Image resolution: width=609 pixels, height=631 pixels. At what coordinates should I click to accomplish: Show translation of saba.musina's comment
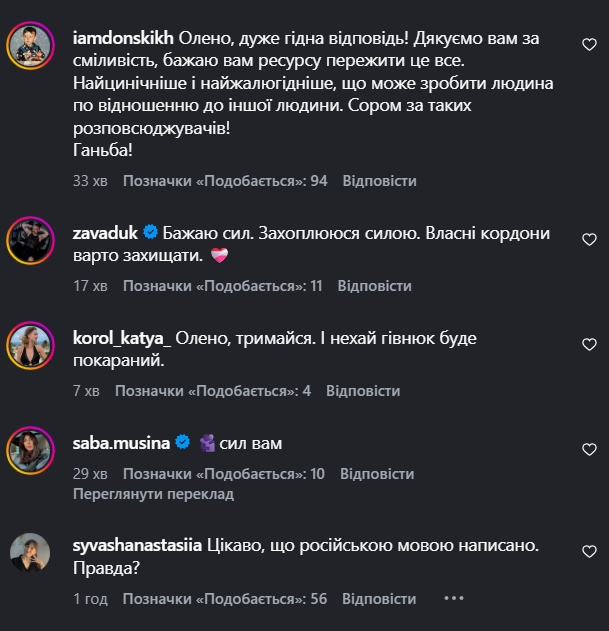tap(153, 494)
